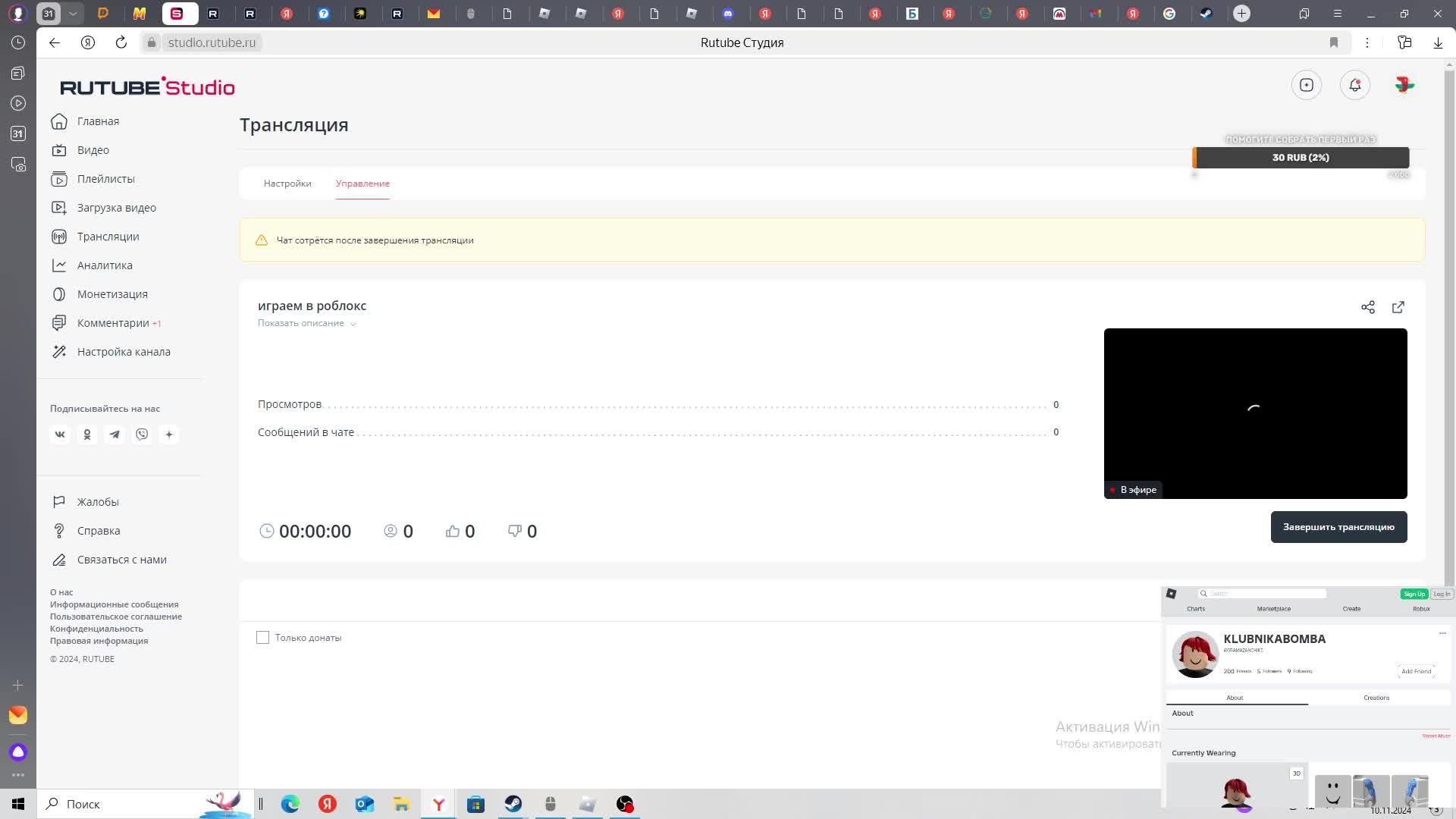The height and width of the screenshot is (819, 1456).
Task: Click the Комментарии speech bubble icon
Action: [x=59, y=323]
